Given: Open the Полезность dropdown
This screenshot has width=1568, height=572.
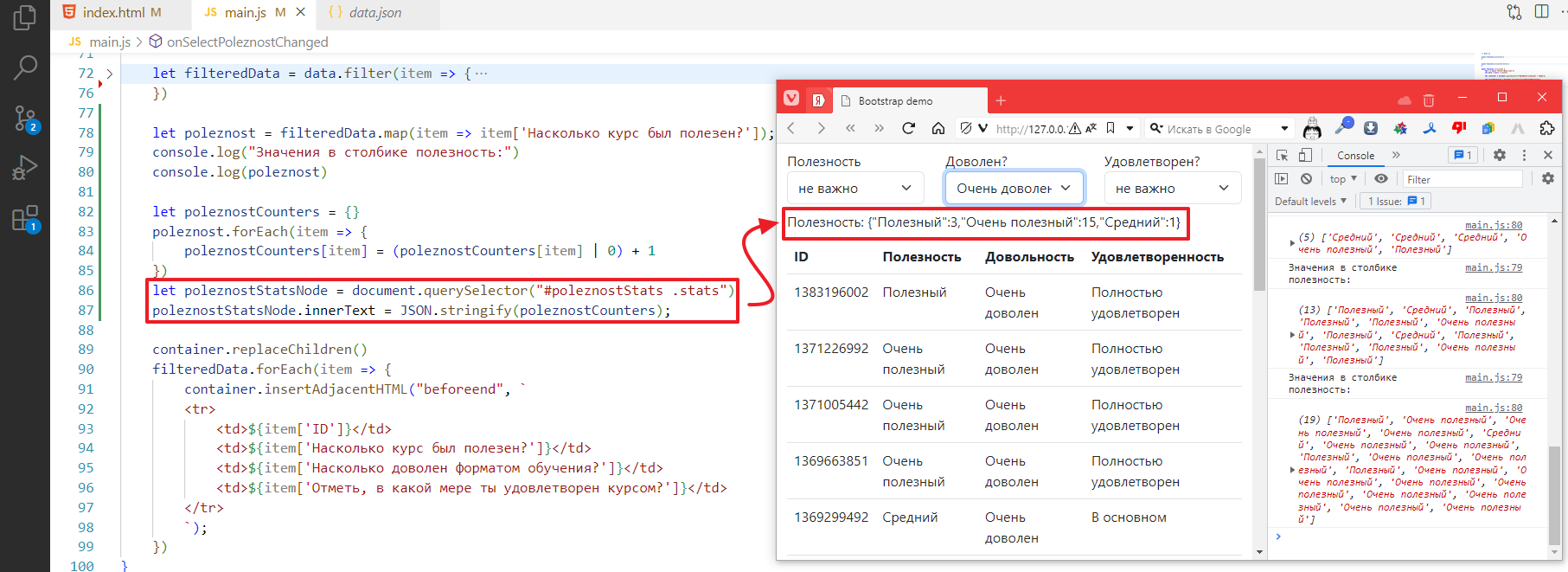Looking at the screenshot, I should [854, 188].
